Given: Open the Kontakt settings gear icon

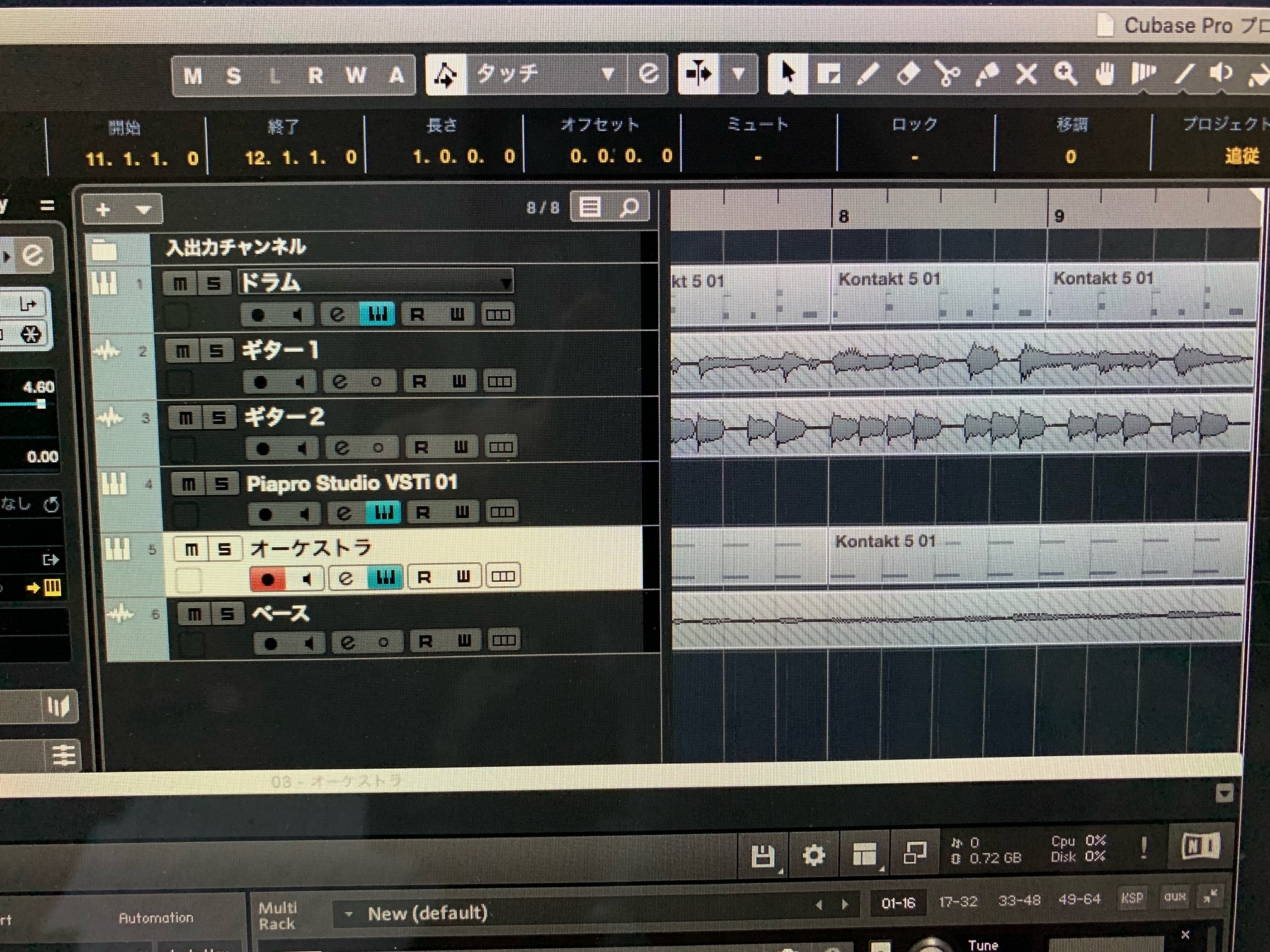Looking at the screenshot, I should [813, 856].
